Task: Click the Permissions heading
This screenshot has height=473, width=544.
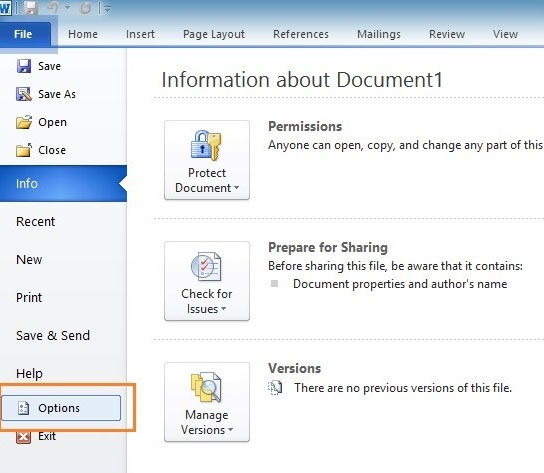Action: pos(305,126)
